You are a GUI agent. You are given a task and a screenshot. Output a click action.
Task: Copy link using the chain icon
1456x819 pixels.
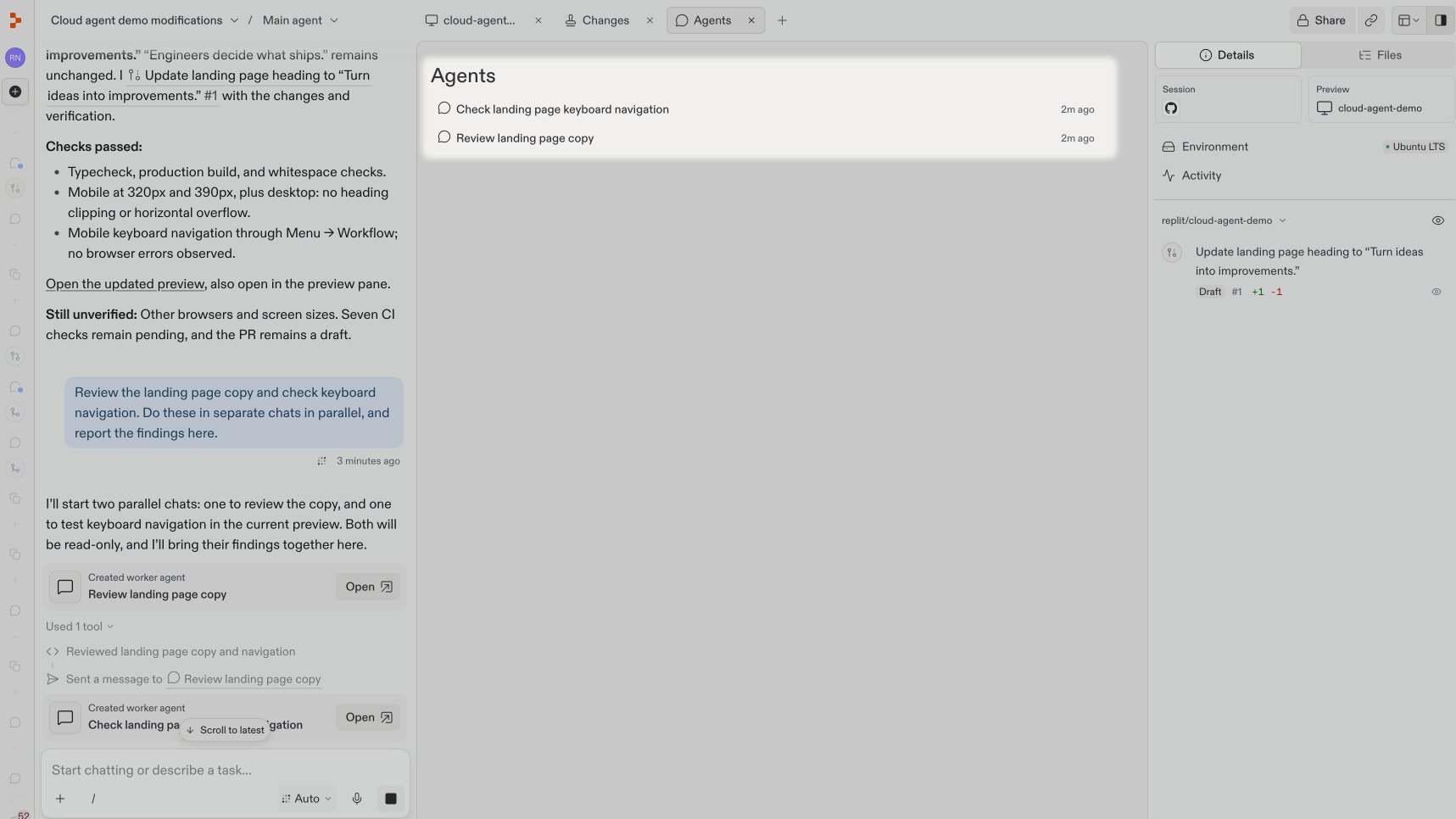point(1370,20)
